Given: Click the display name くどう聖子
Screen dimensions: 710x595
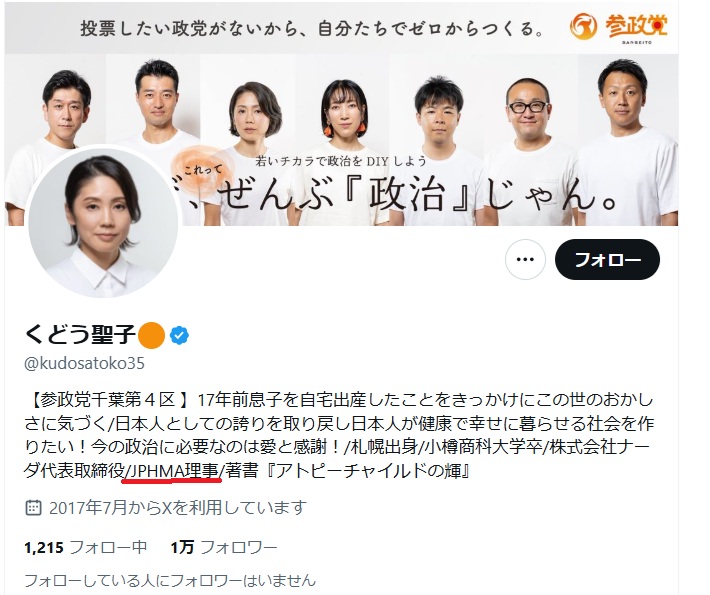Looking at the screenshot, I should (x=80, y=335).
